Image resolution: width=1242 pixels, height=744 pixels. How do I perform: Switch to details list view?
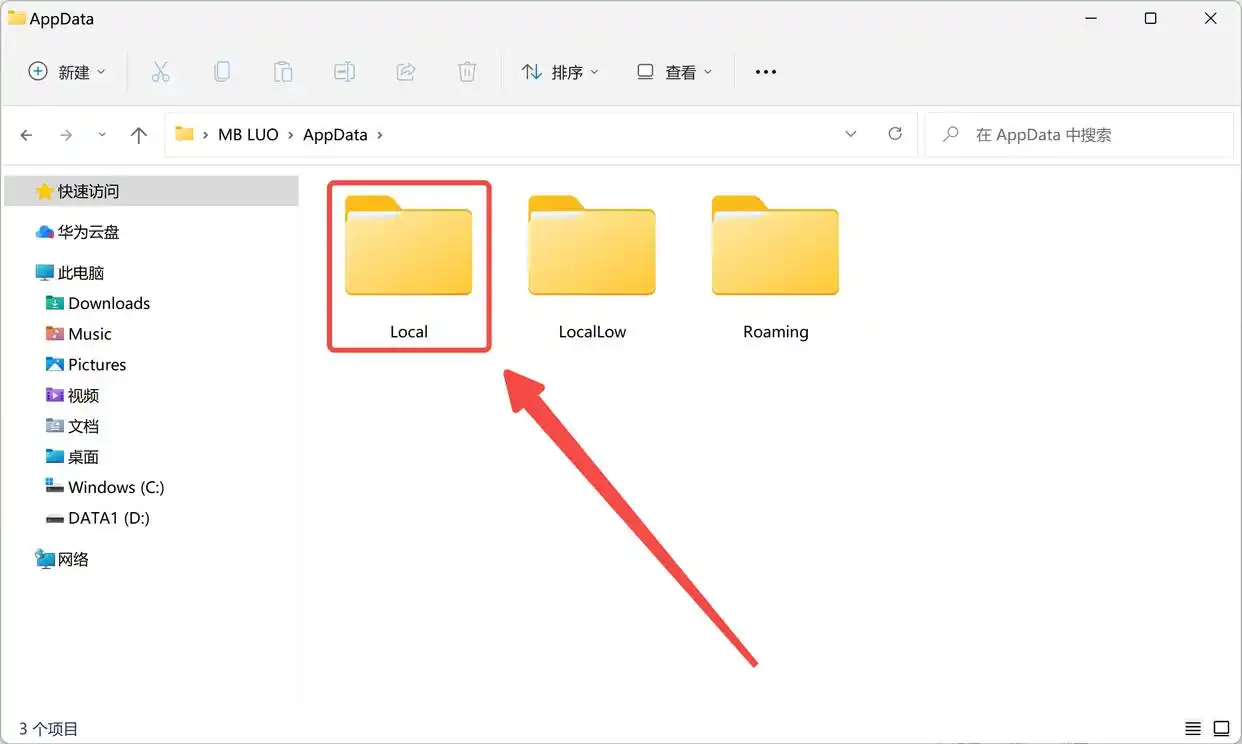tap(1193, 728)
